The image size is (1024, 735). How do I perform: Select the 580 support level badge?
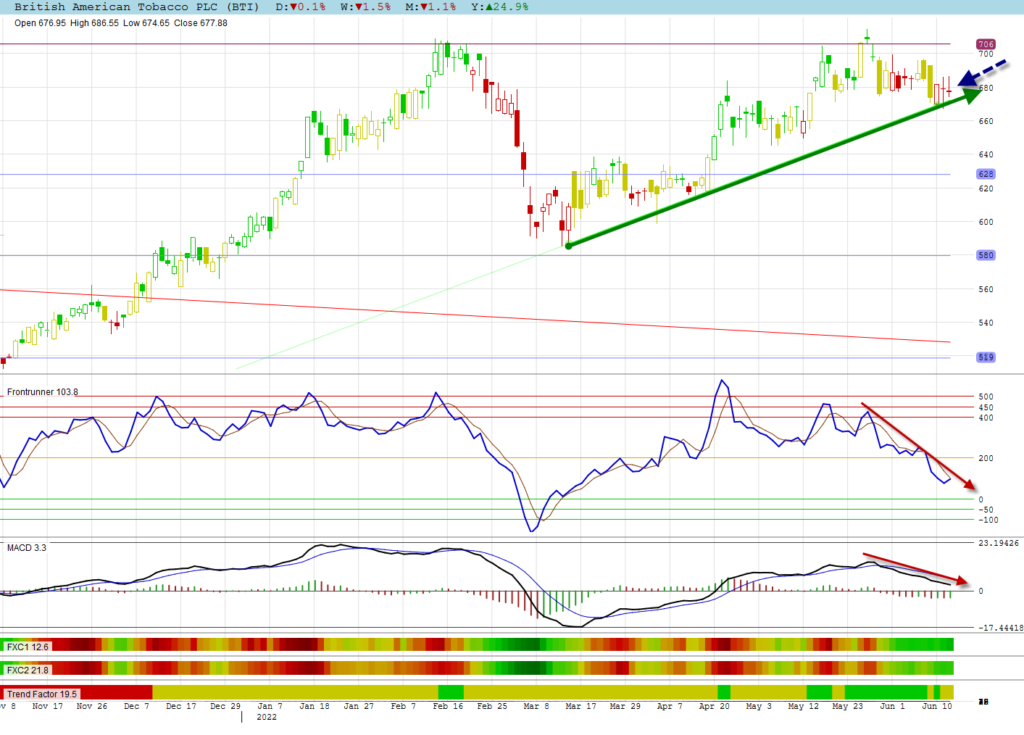click(985, 255)
